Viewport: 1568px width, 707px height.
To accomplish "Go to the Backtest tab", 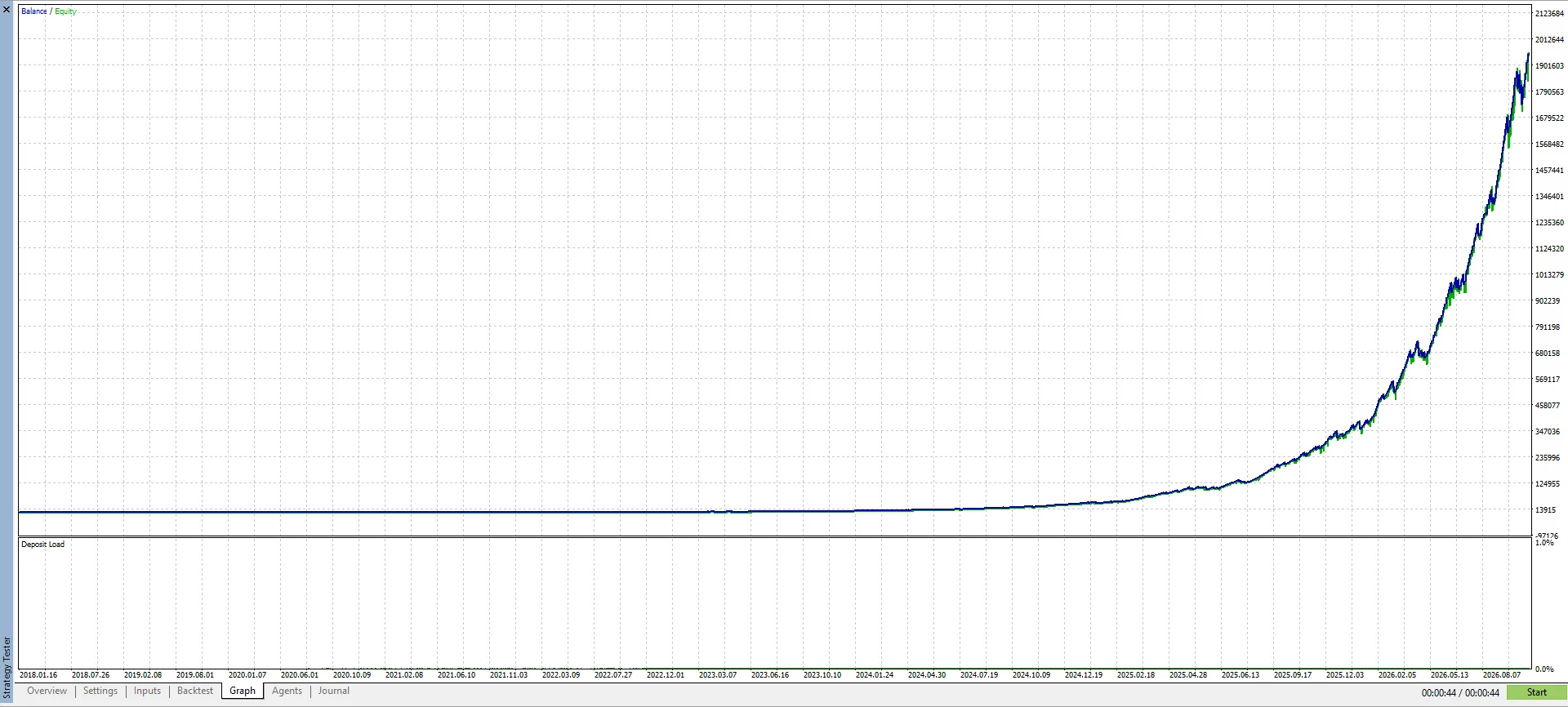I will pos(195,691).
